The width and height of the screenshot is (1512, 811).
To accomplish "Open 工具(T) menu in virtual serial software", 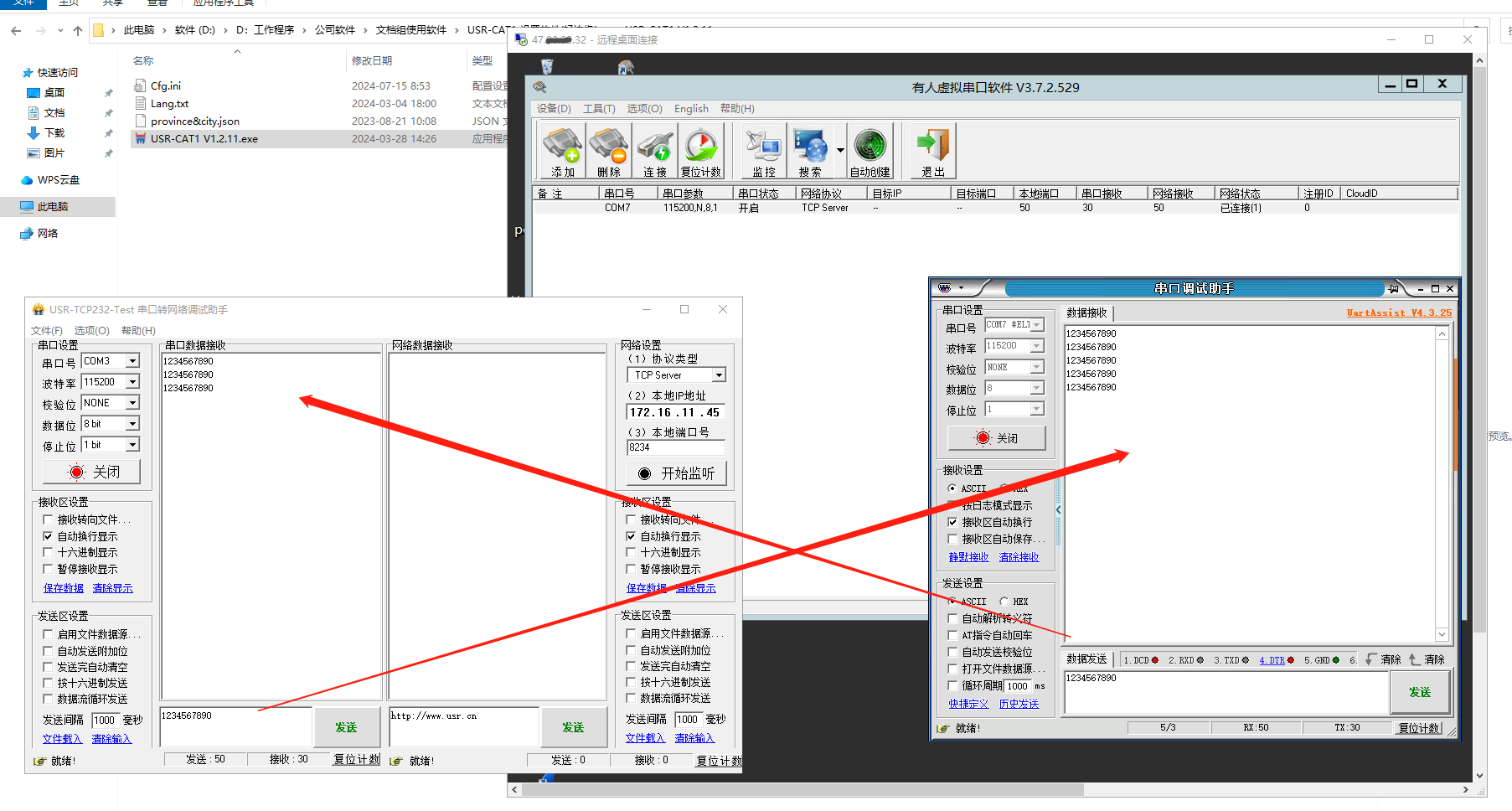I will click(599, 109).
